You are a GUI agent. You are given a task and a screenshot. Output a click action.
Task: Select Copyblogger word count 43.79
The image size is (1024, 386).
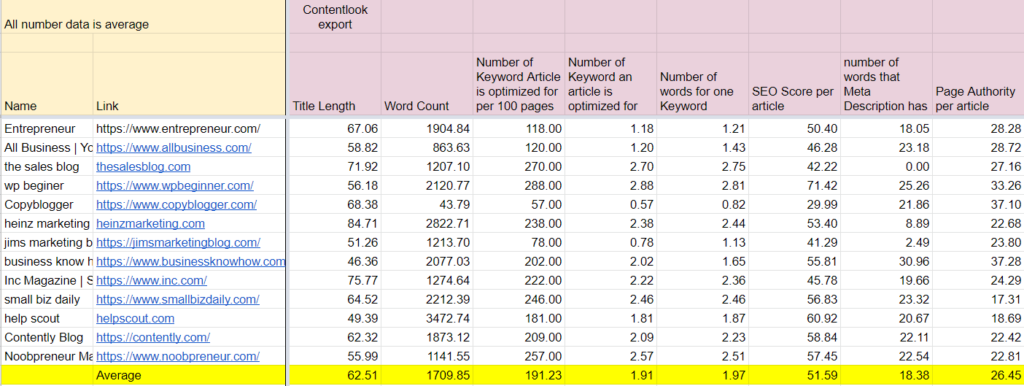tap(426, 204)
